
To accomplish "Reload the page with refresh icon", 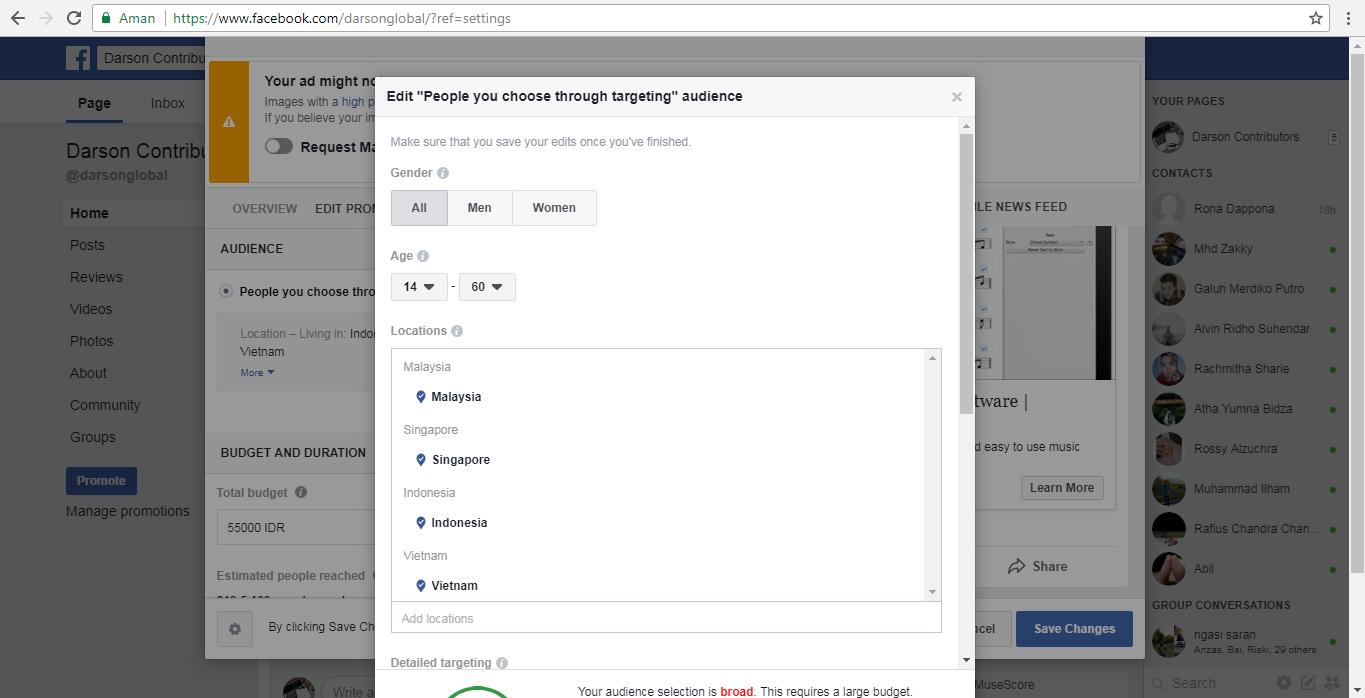I will click(x=74, y=18).
